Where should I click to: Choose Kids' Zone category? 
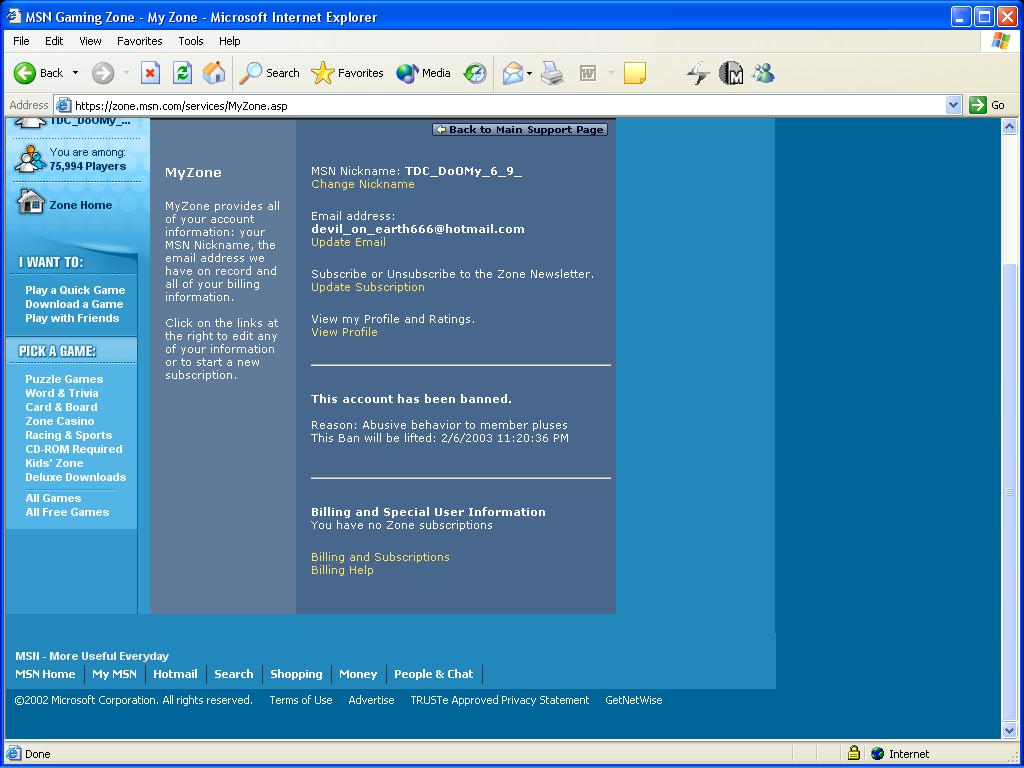tap(54, 463)
